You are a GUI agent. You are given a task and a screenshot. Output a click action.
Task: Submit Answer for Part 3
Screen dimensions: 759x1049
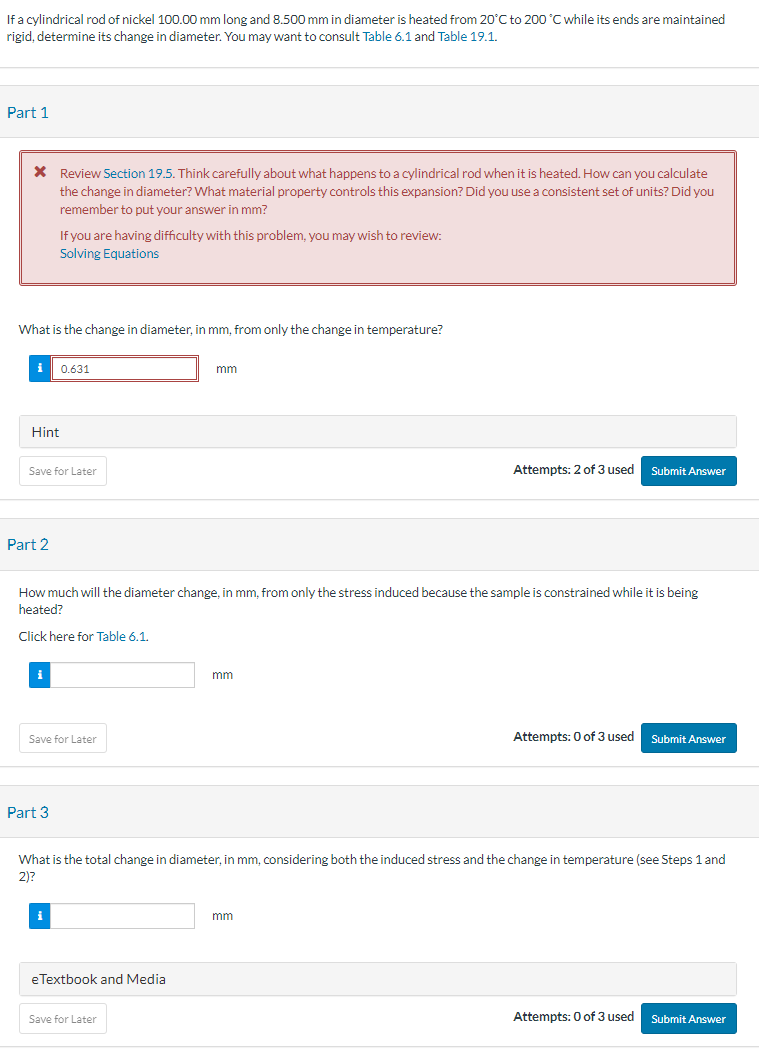click(689, 1018)
